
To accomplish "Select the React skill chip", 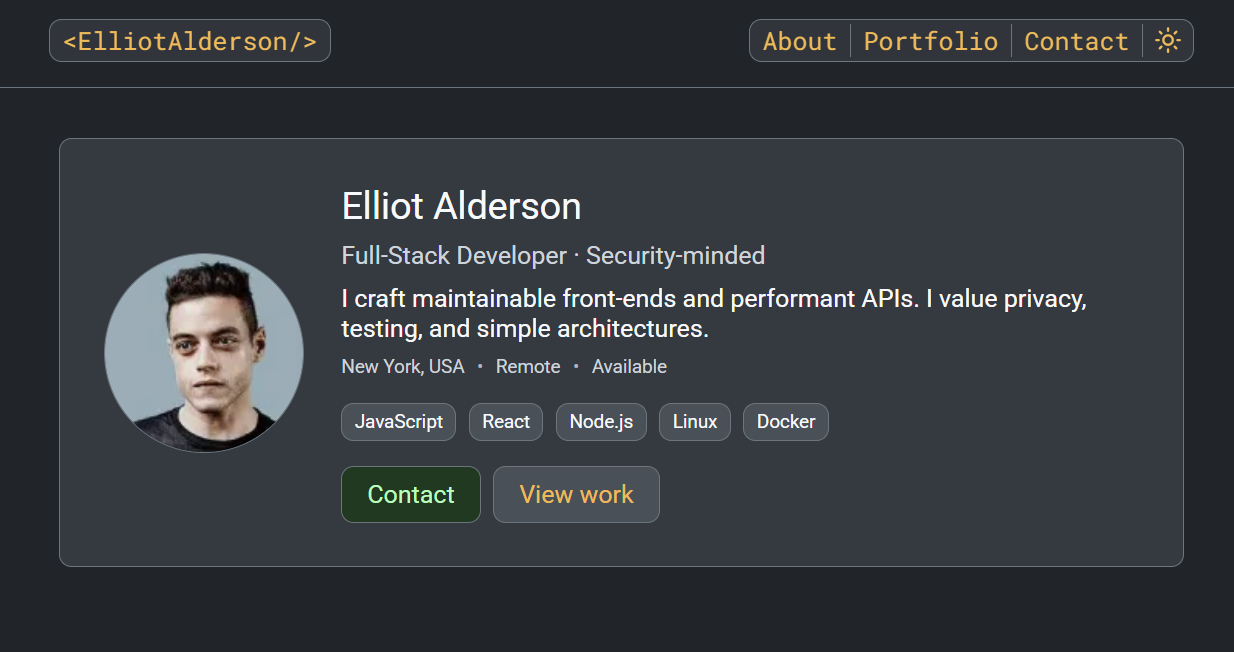I will tap(505, 421).
